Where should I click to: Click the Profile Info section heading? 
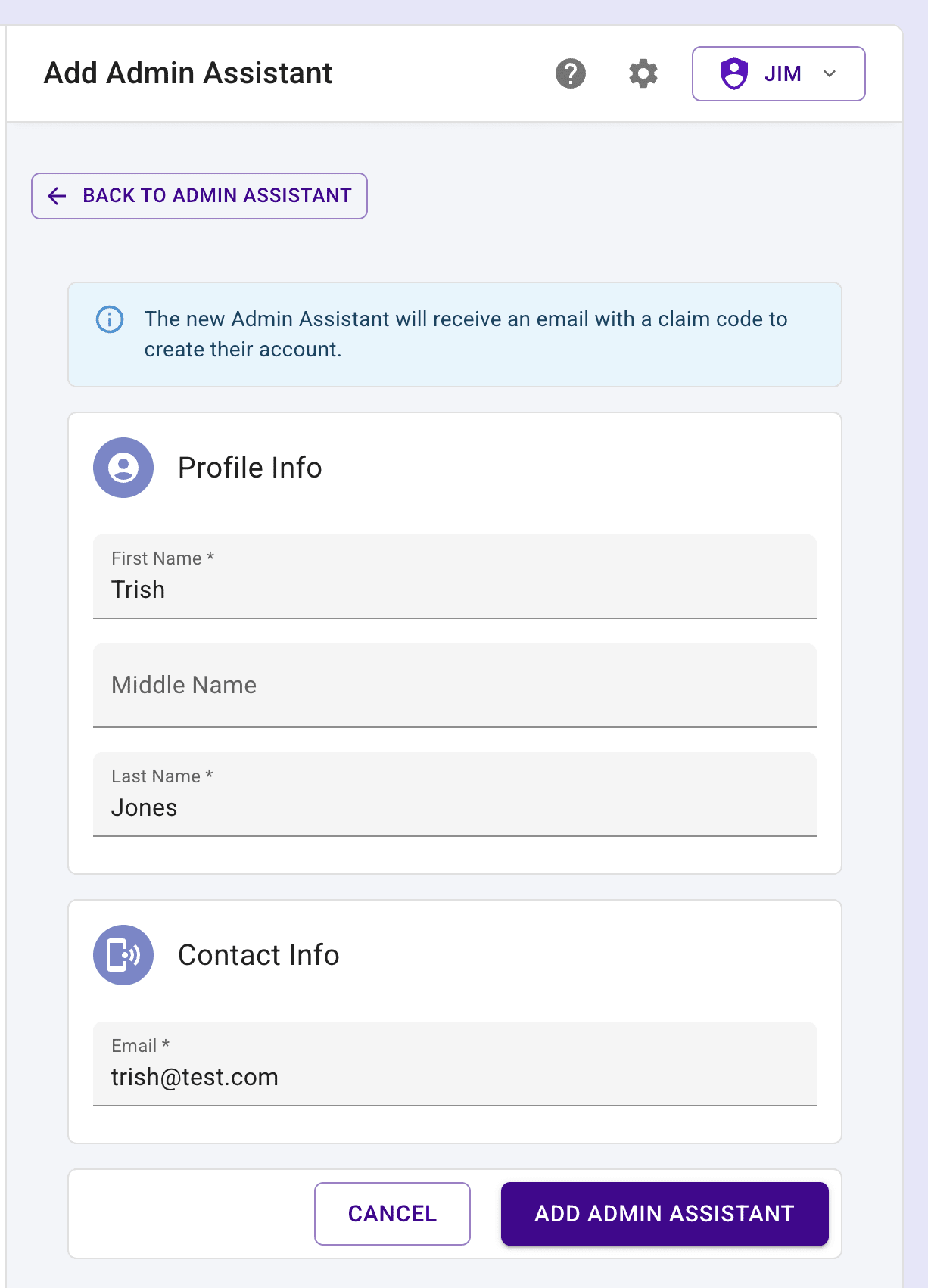pos(250,468)
